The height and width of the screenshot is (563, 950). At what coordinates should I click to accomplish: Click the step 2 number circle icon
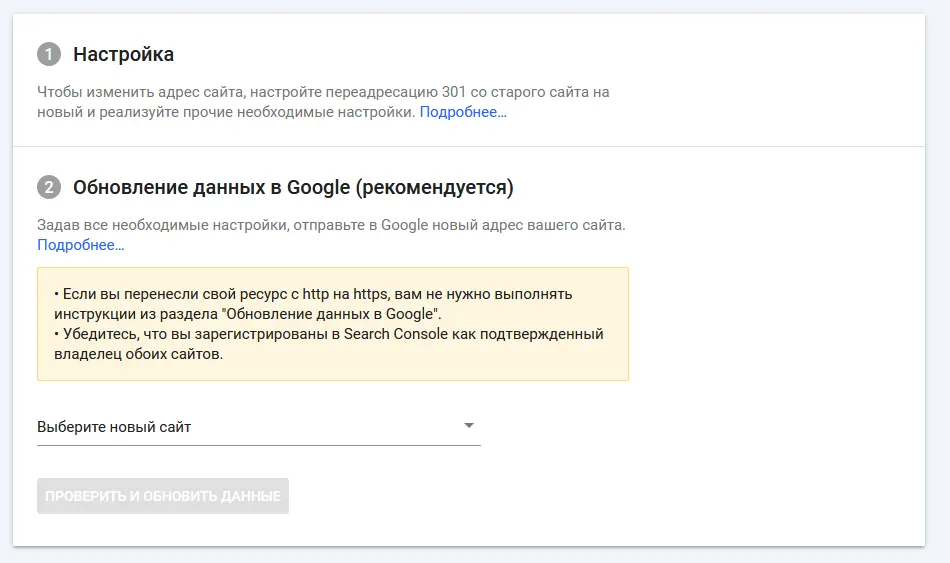(49, 187)
